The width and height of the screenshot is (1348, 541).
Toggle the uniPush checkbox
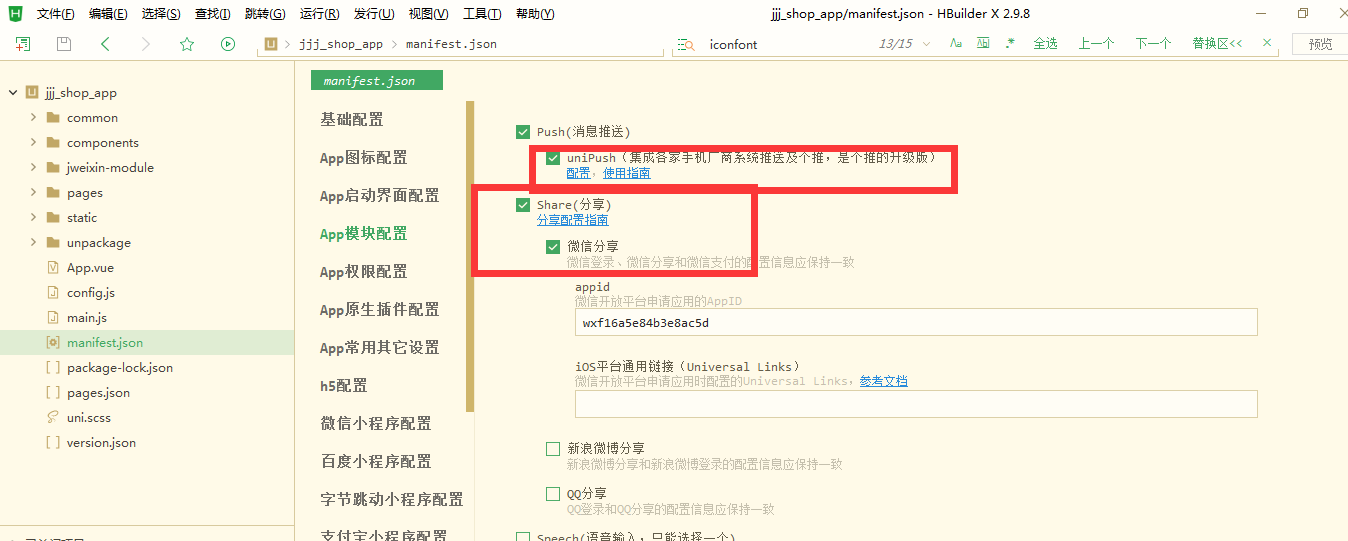(553, 158)
